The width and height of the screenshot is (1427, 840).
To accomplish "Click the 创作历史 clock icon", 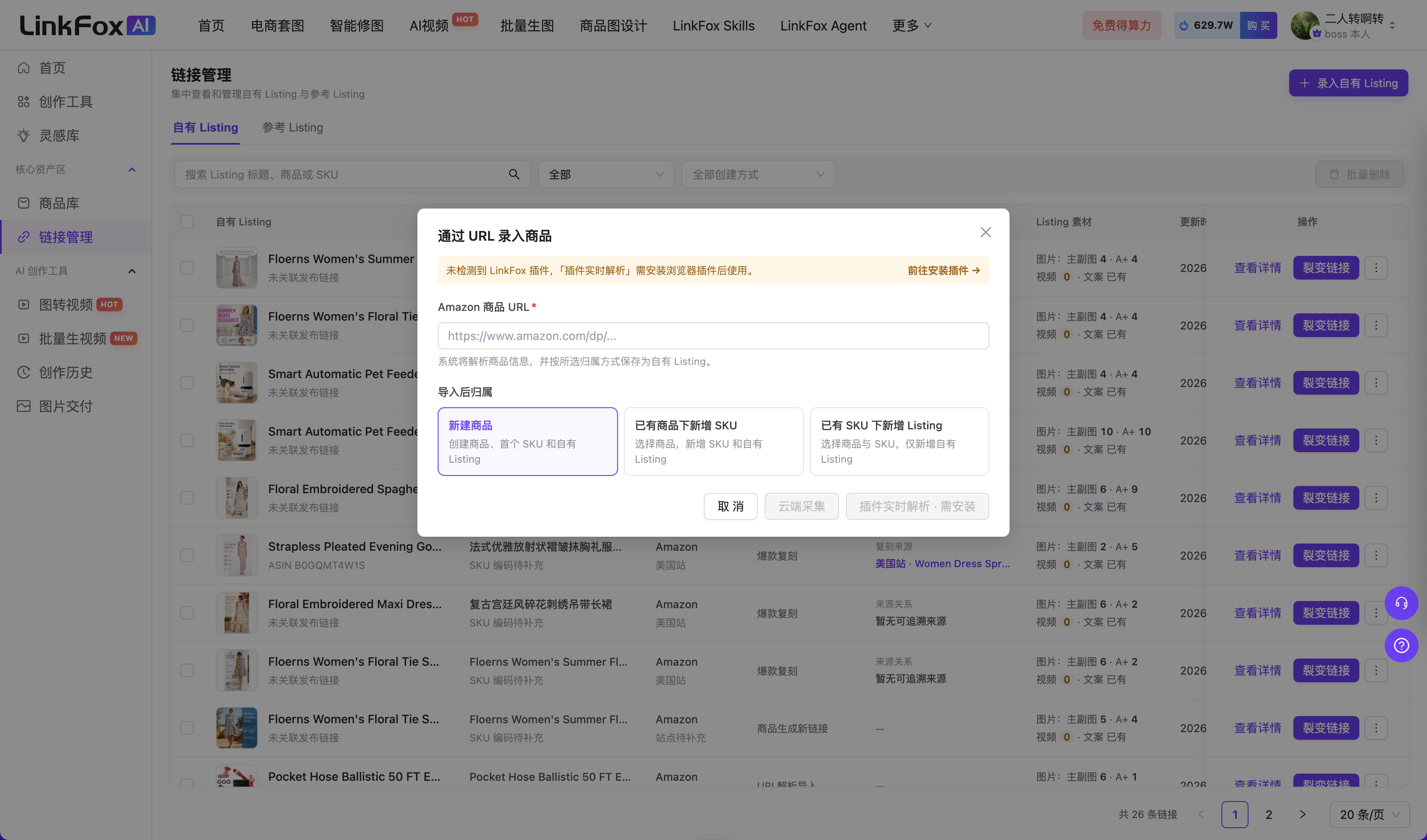I will 23,372.
